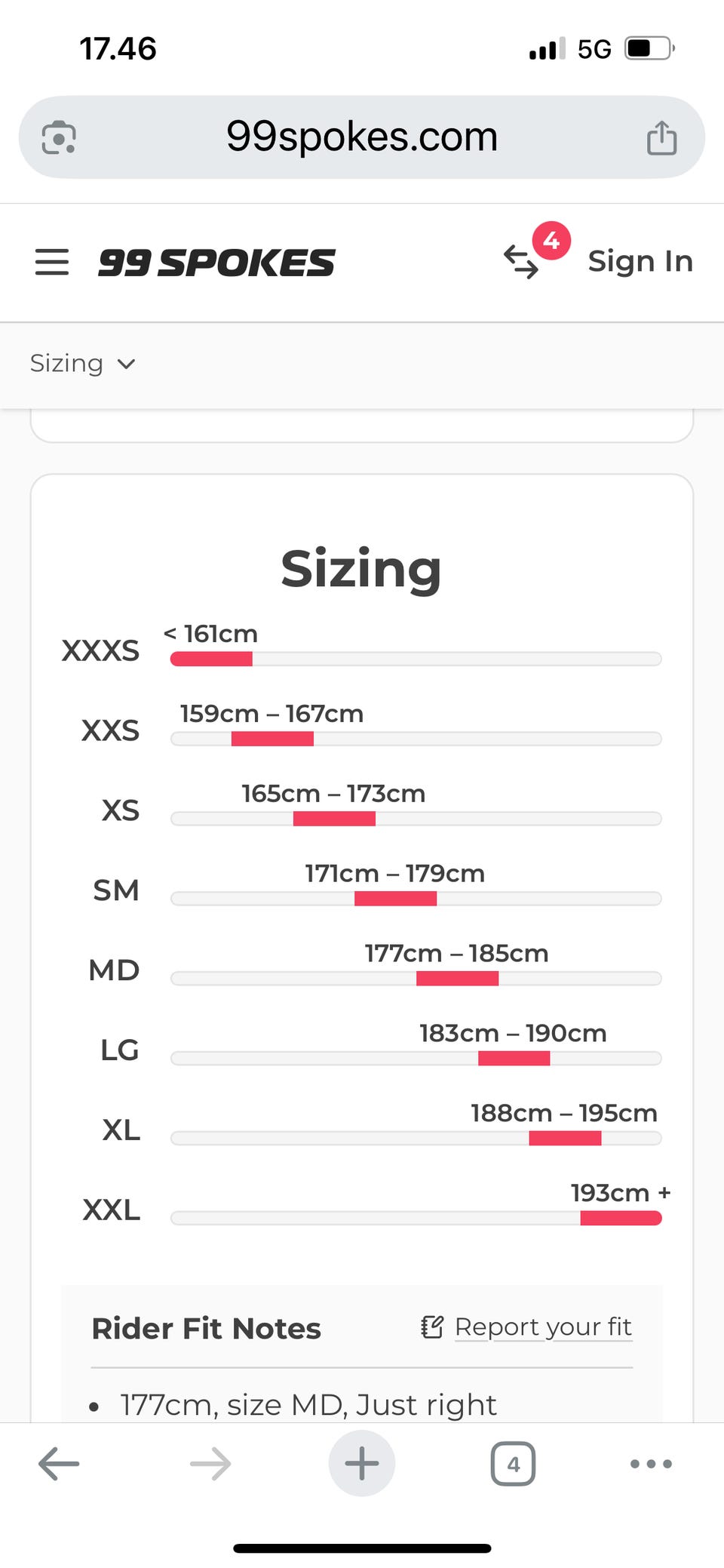Open the hamburger navigation menu
This screenshot has height=1568, width=724.
coord(52,262)
